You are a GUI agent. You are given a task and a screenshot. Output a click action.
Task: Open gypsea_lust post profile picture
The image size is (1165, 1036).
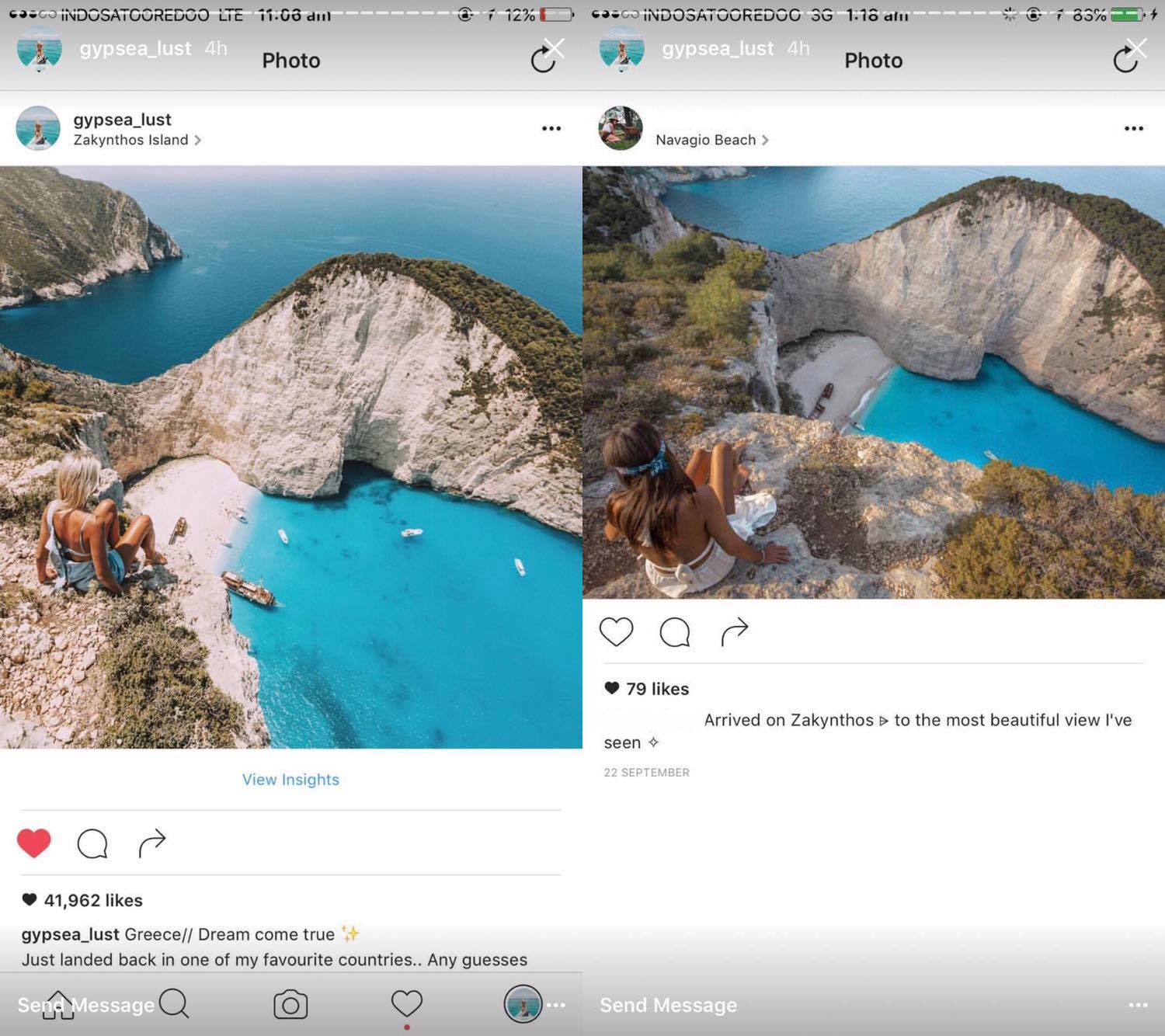pyautogui.click(x=38, y=128)
